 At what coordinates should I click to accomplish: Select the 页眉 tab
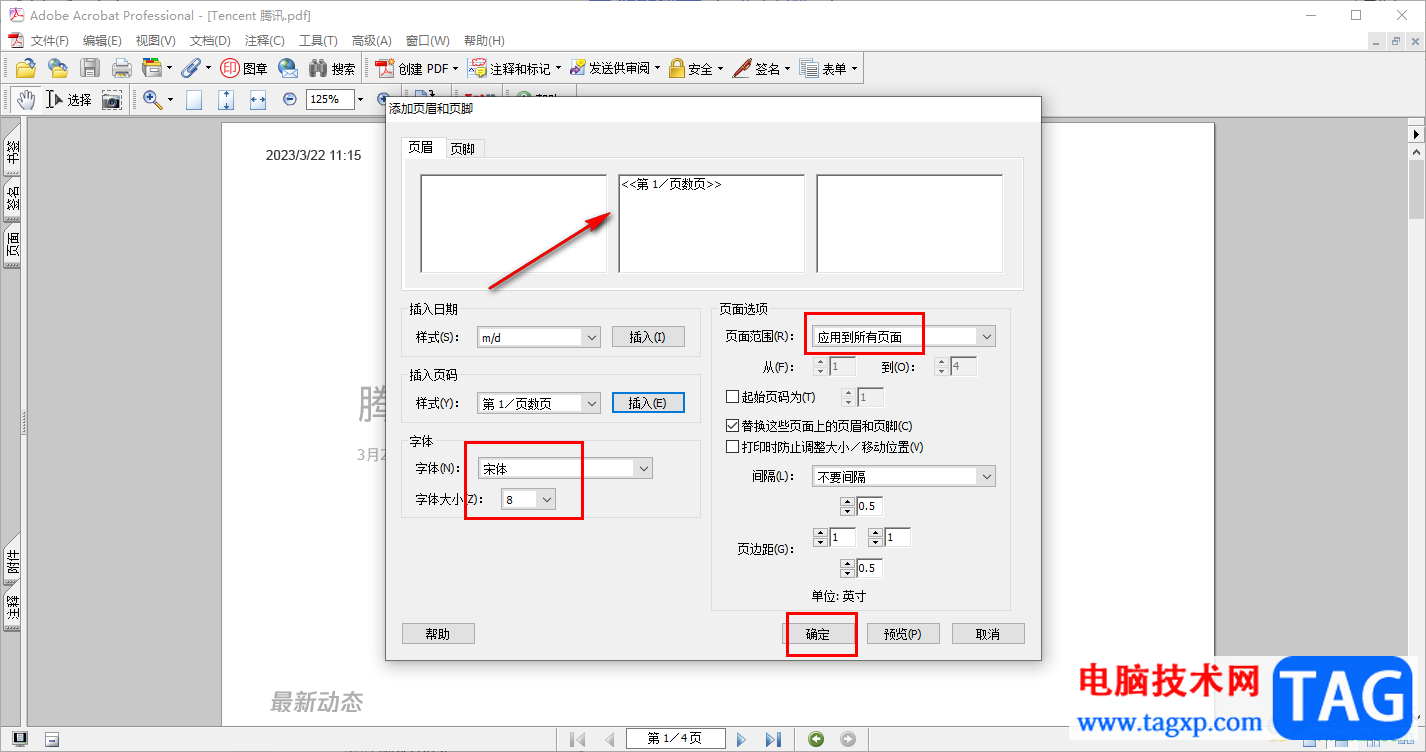tap(421, 148)
